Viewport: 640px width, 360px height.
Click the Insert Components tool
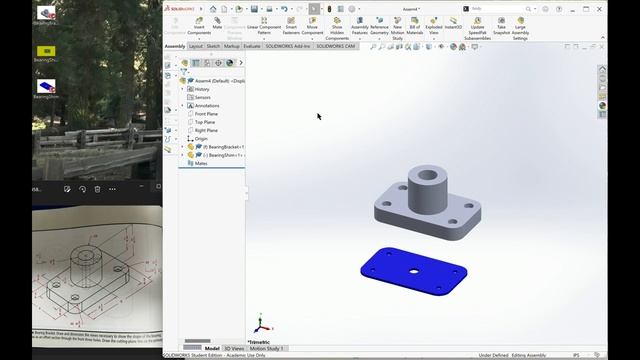[199, 26]
